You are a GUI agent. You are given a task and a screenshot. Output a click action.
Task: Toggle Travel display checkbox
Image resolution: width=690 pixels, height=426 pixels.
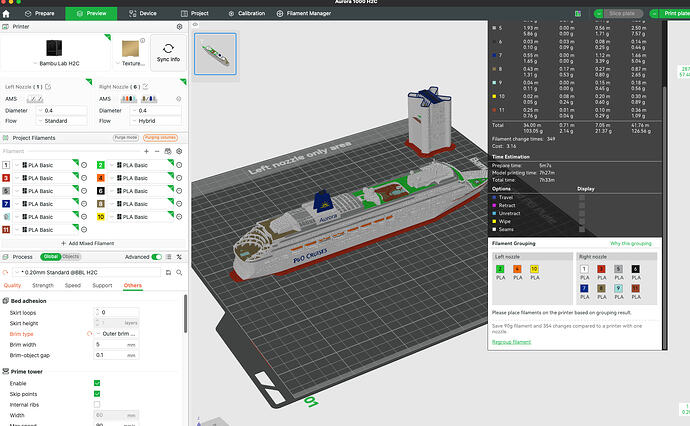pyautogui.click(x=582, y=198)
